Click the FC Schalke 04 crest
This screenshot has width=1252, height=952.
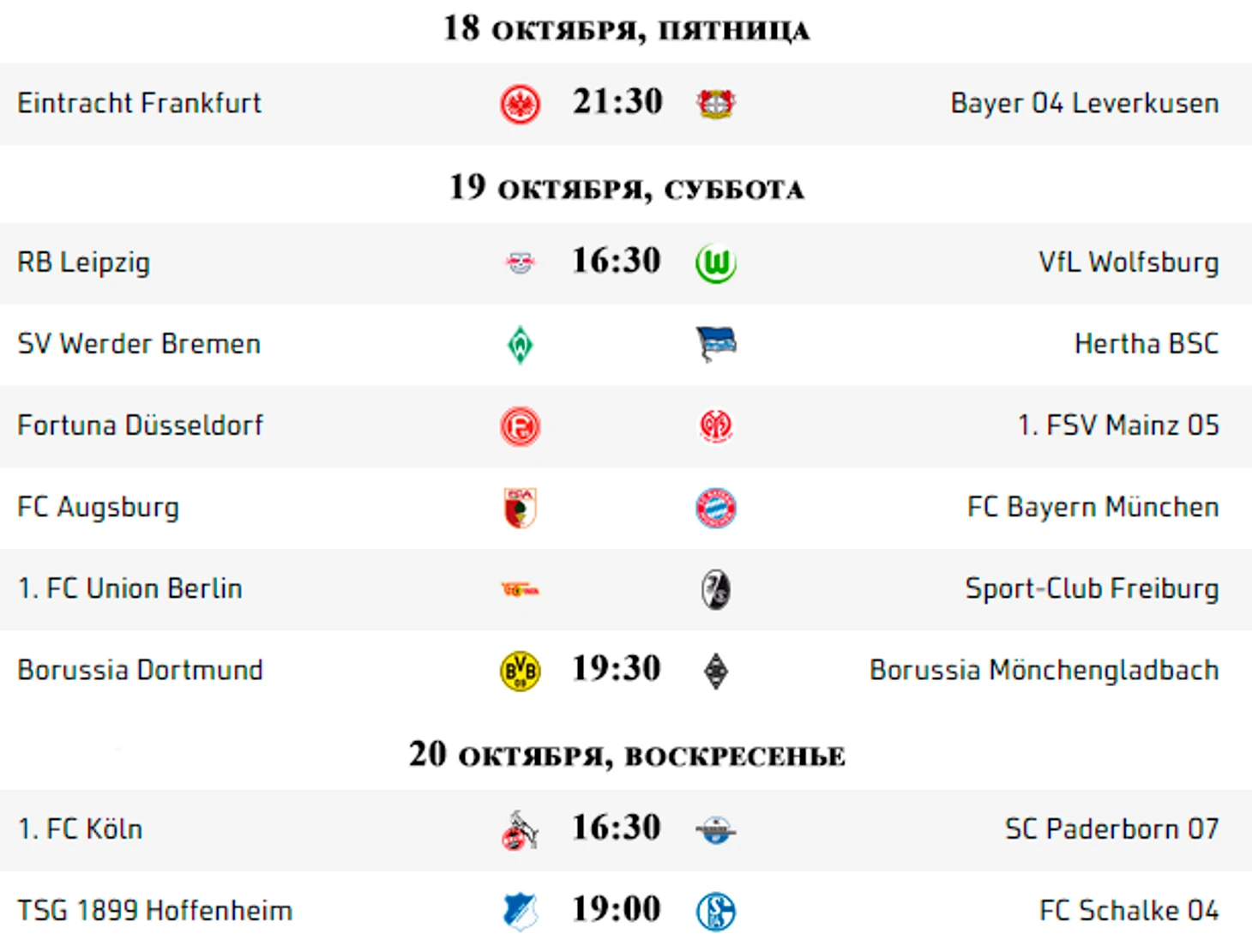click(715, 911)
